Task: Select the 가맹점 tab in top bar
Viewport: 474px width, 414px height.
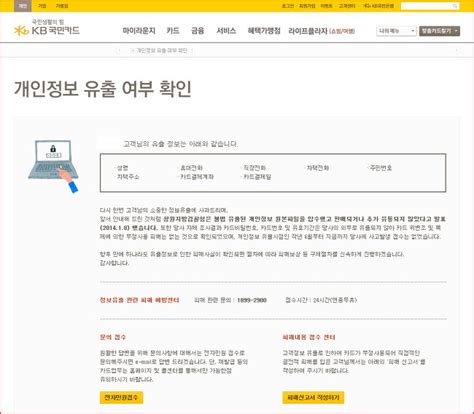Action: pos(62,6)
